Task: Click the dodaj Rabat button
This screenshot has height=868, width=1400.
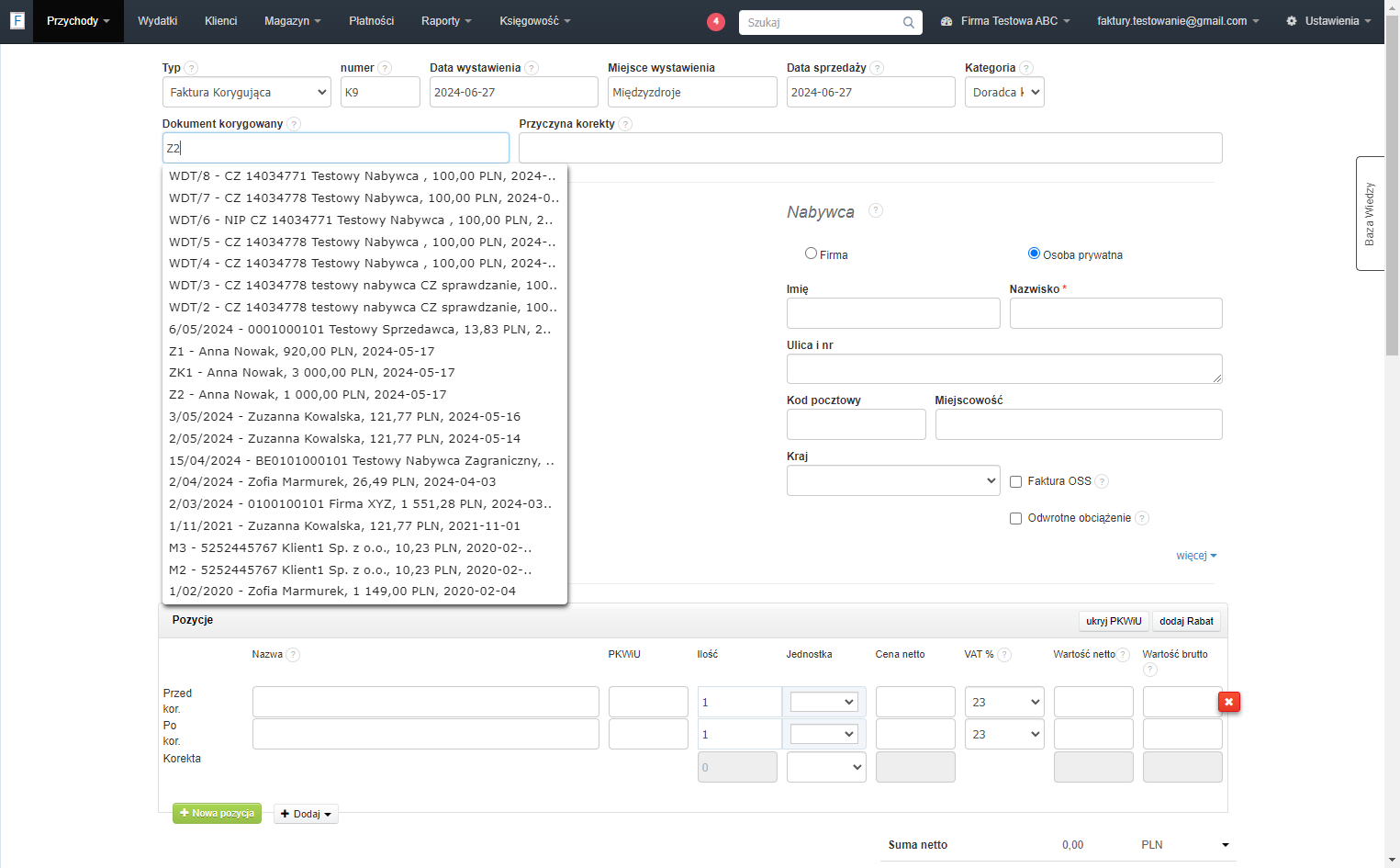Action: pos(1186,622)
